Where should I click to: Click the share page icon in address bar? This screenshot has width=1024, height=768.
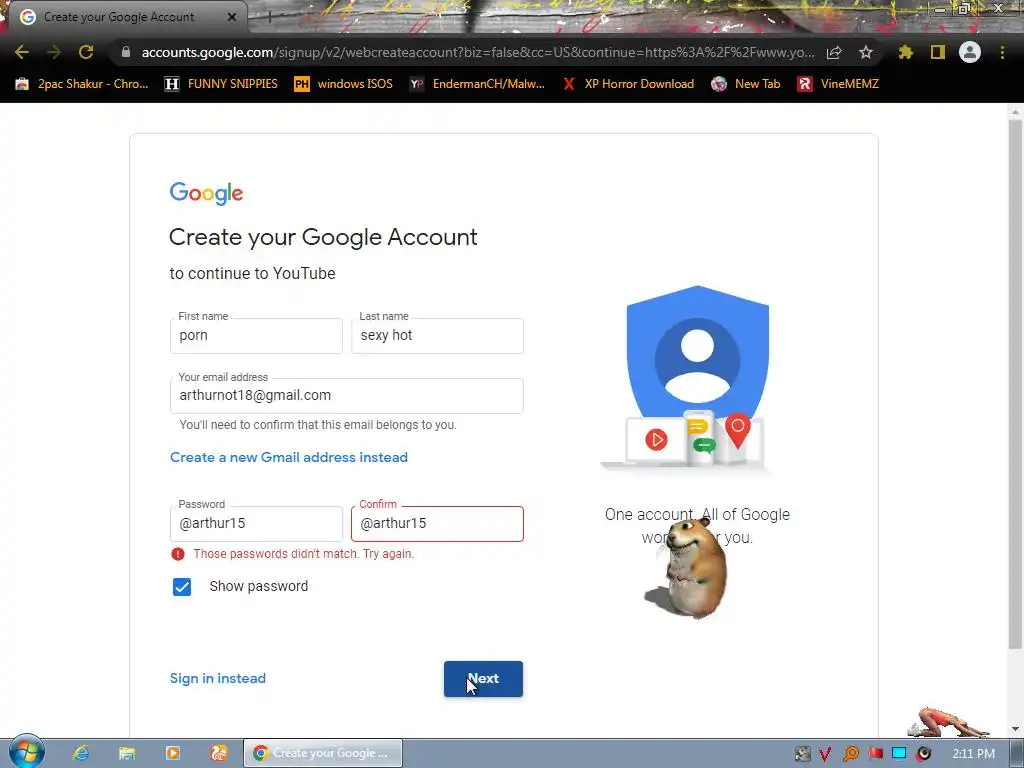834,52
